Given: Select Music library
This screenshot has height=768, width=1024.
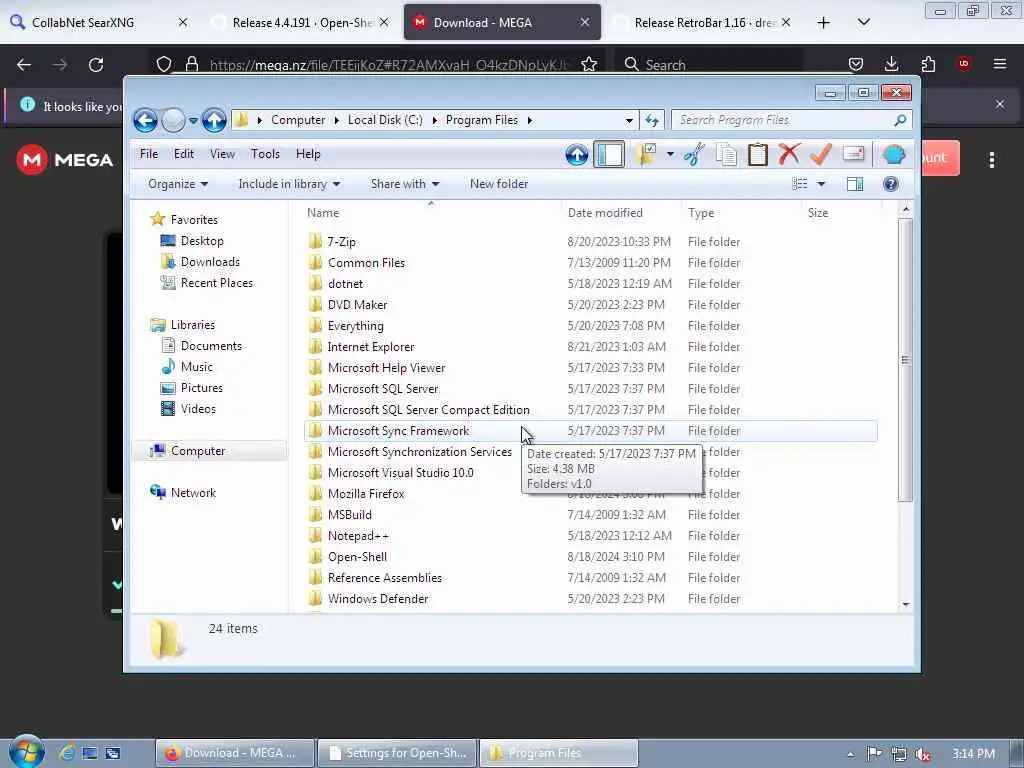Looking at the screenshot, I should pyautogui.click(x=197, y=367).
